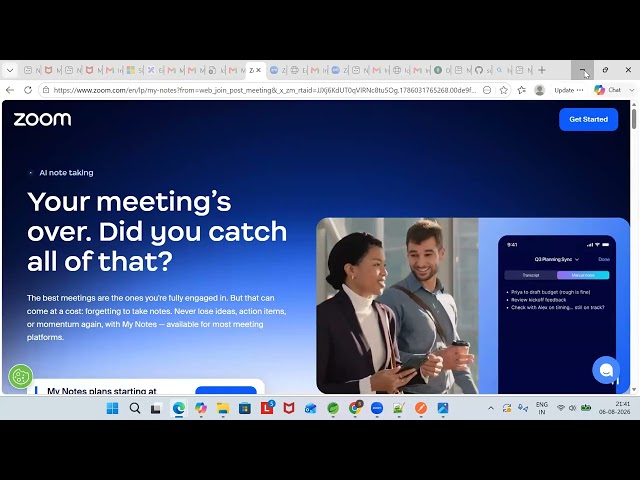
Task: Switch to the GitHub tab
Action: (x=482, y=70)
